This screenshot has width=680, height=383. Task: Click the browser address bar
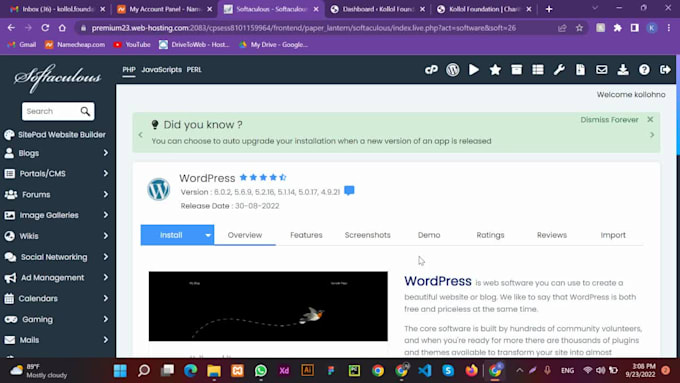[304, 28]
